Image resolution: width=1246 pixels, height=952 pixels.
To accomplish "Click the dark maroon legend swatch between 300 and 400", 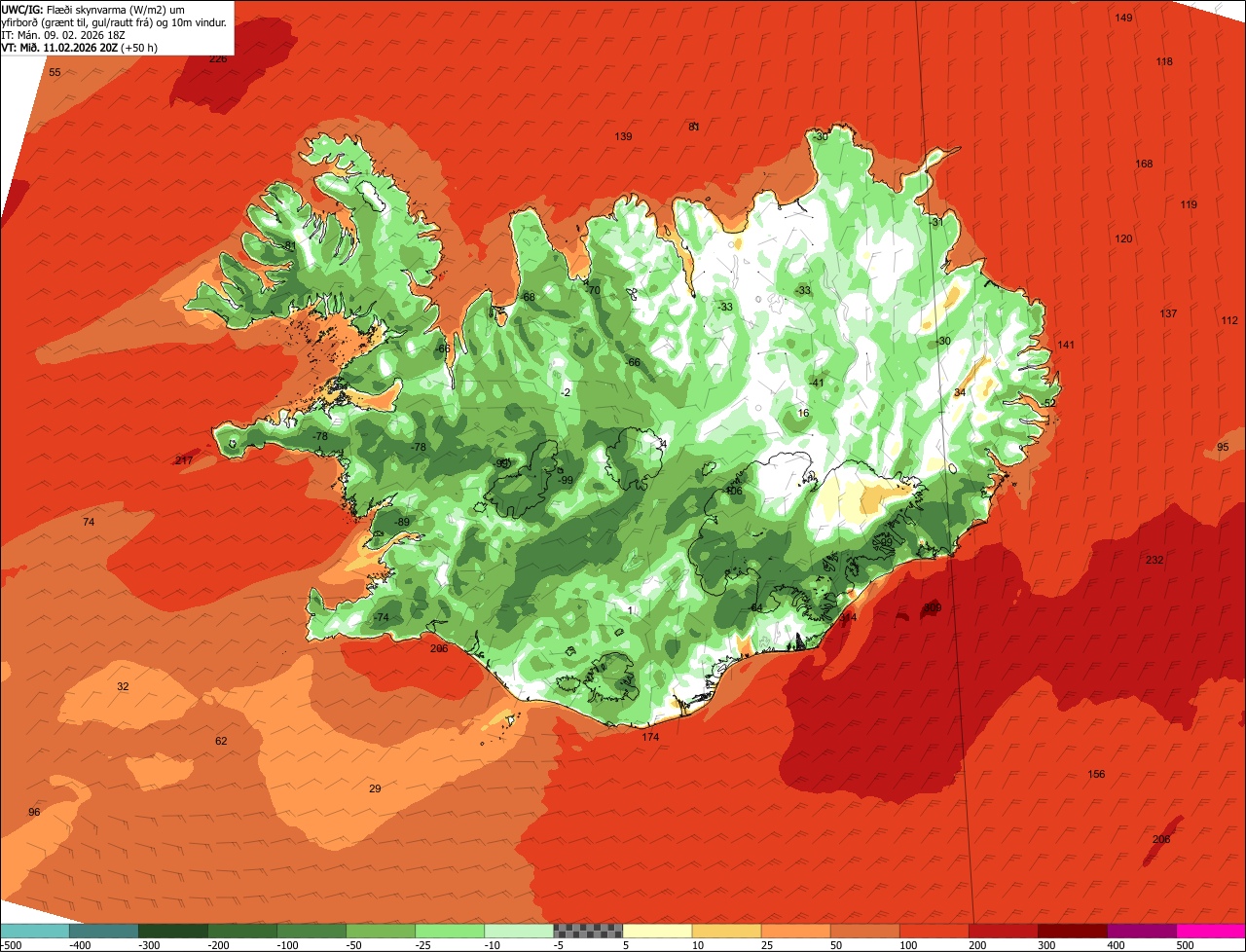I will pyautogui.click(x=1073, y=931).
